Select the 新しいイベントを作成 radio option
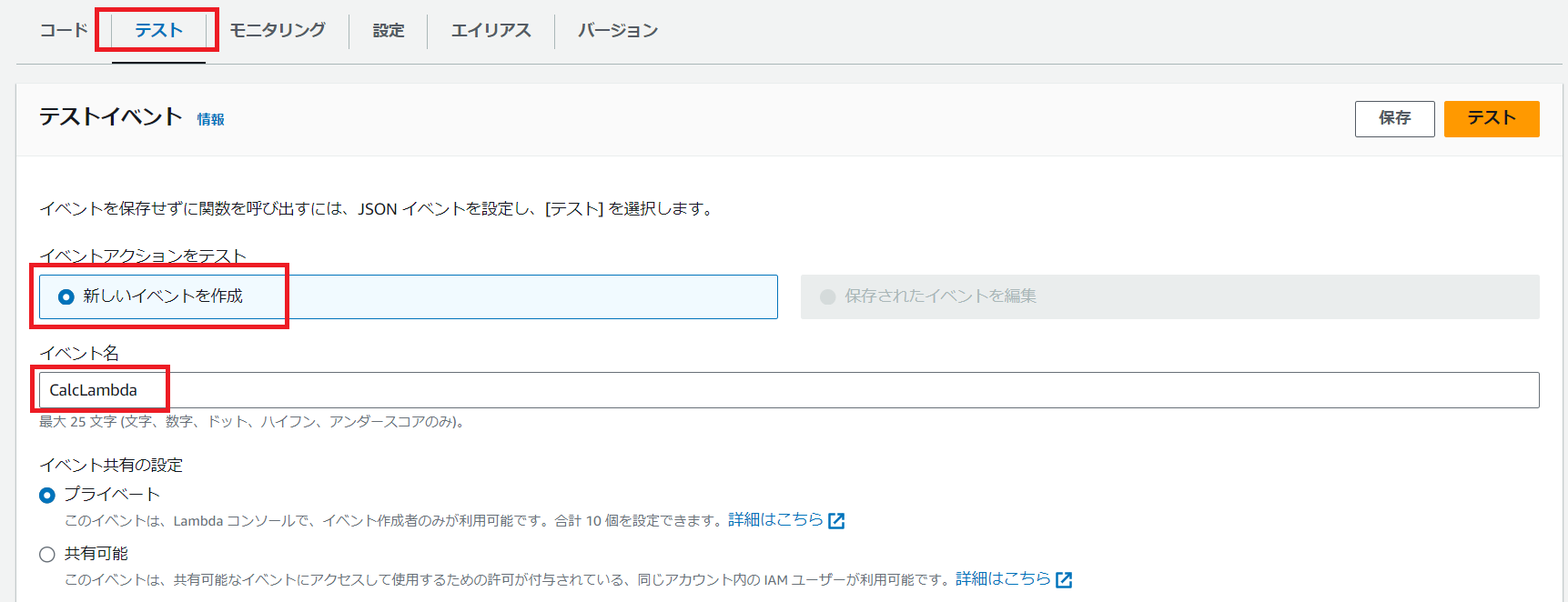The image size is (1568, 602). [x=66, y=296]
